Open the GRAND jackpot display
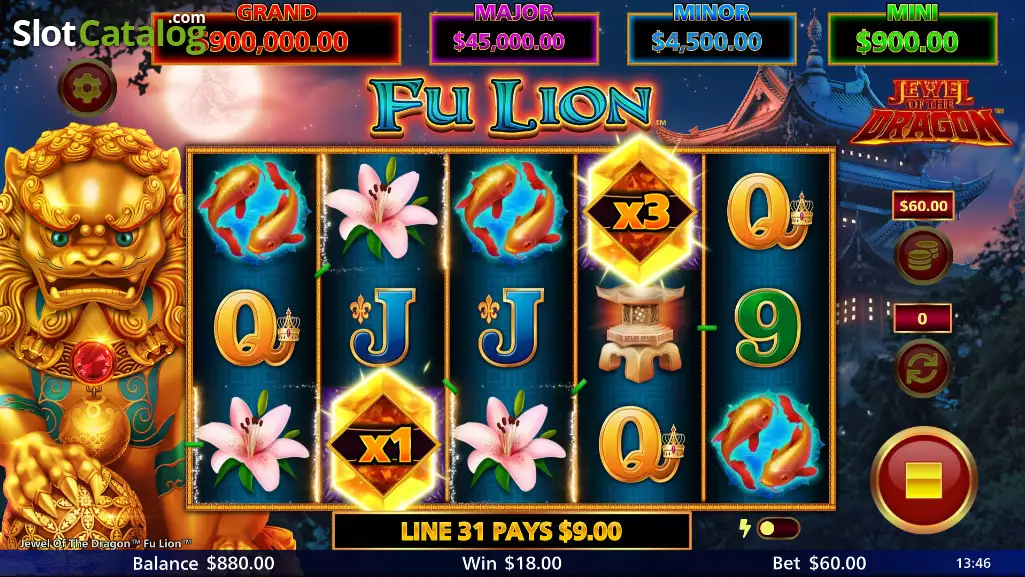The image size is (1025, 577). click(276, 39)
